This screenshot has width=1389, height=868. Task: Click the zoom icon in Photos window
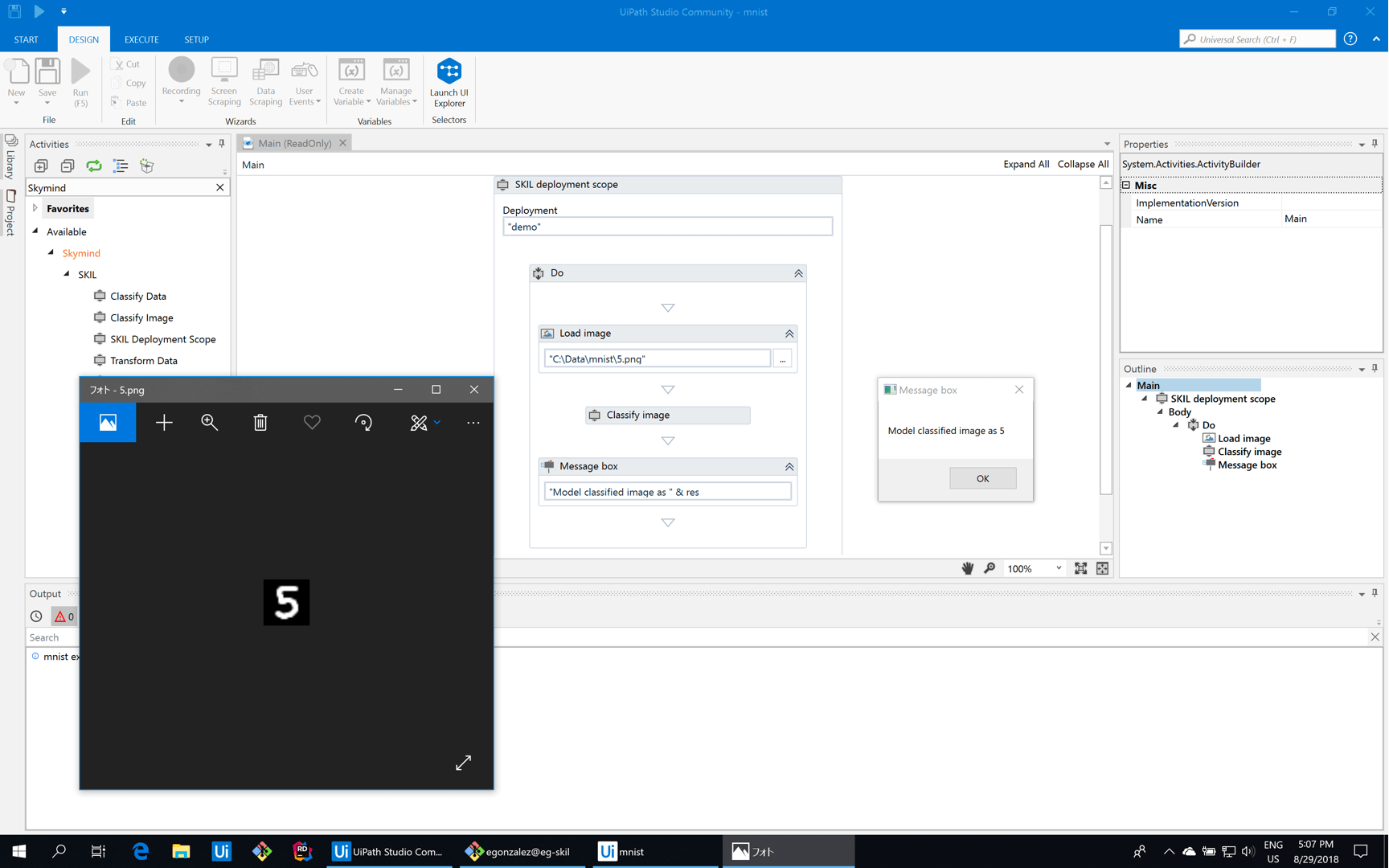[x=209, y=423]
